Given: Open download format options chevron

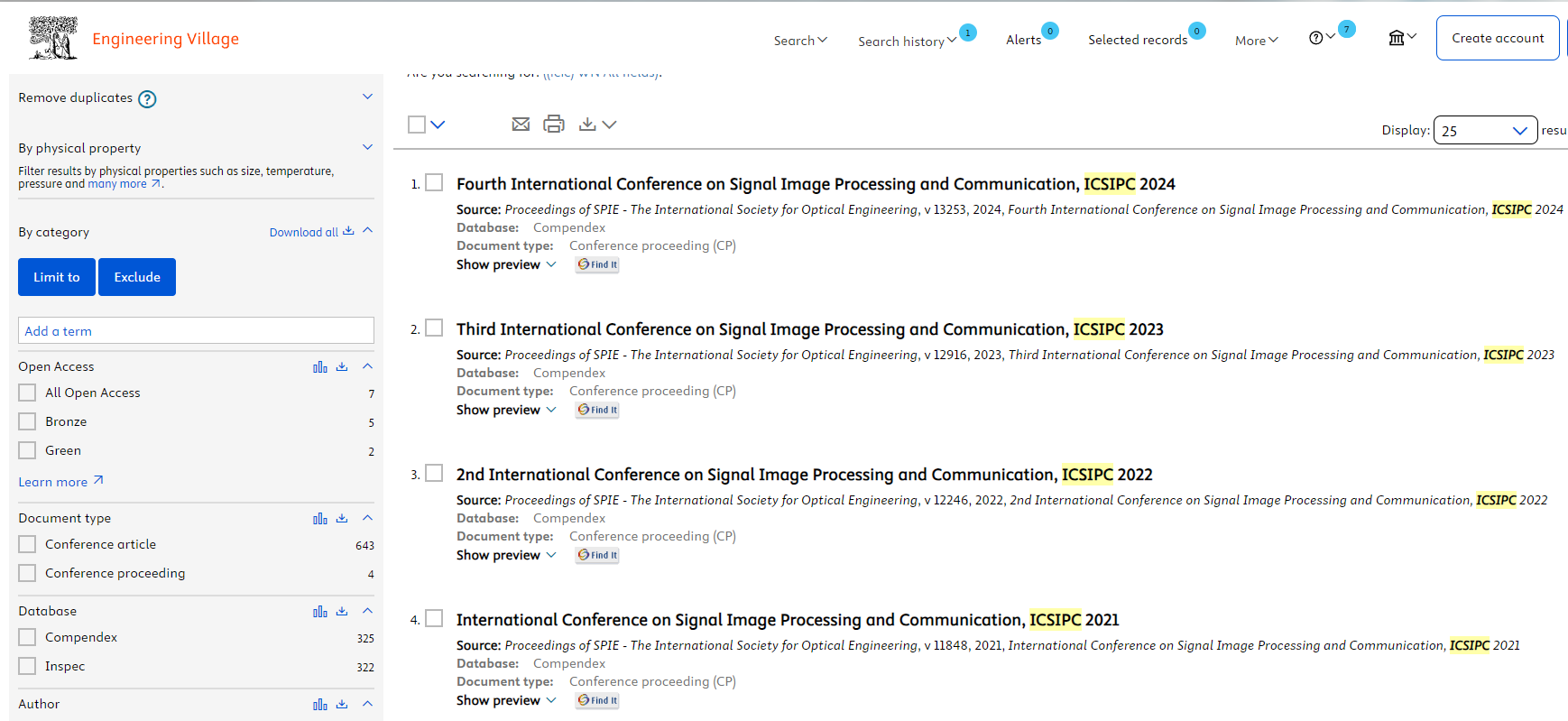Looking at the screenshot, I should (x=610, y=125).
